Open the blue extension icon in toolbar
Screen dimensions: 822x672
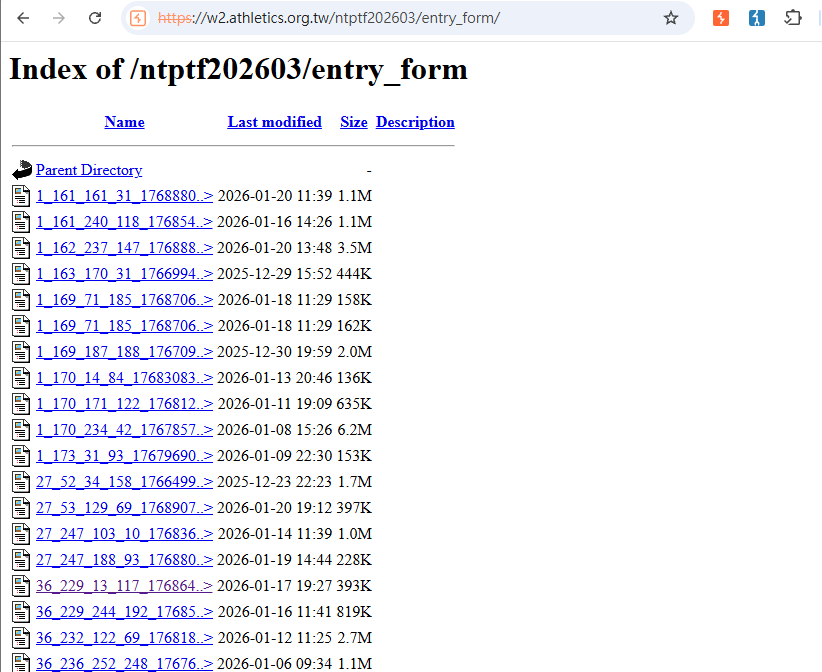tap(756, 18)
